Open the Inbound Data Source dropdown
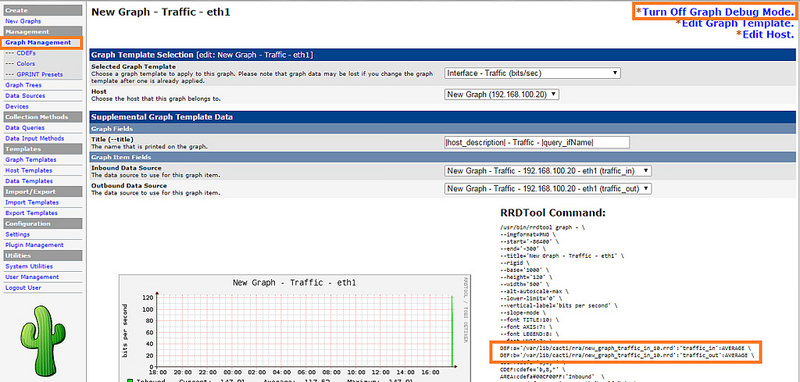This screenshot has height=382, width=800. click(x=548, y=171)
